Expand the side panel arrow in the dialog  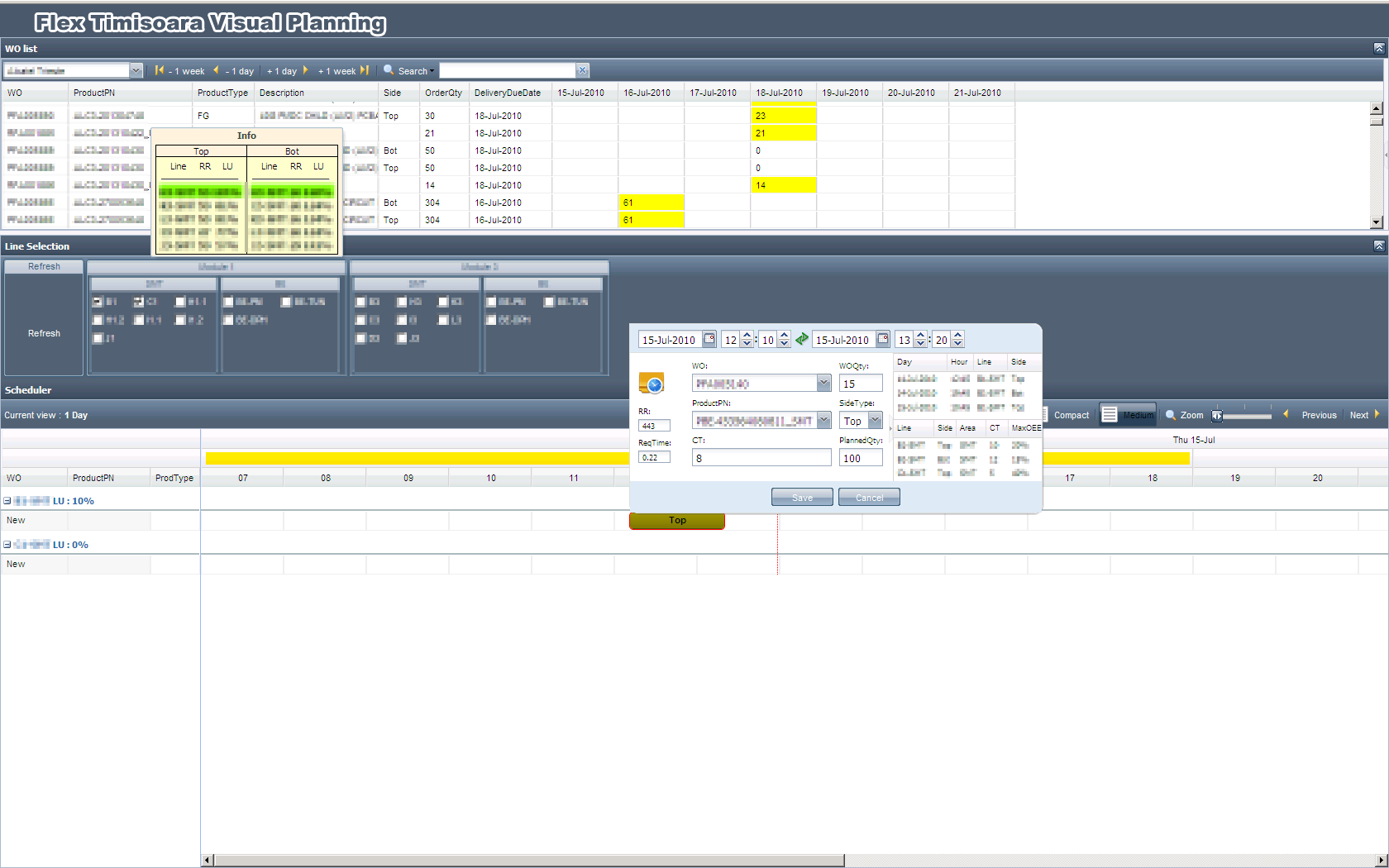890,428
